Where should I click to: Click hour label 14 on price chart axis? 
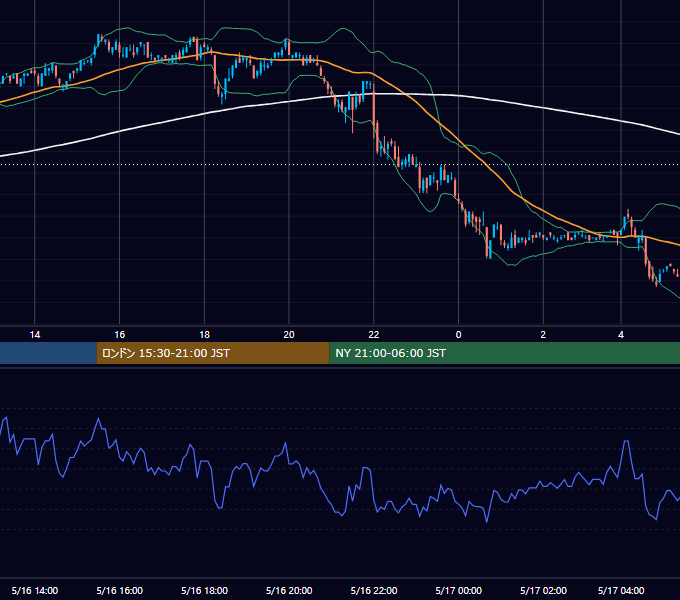tap(35, 335)
